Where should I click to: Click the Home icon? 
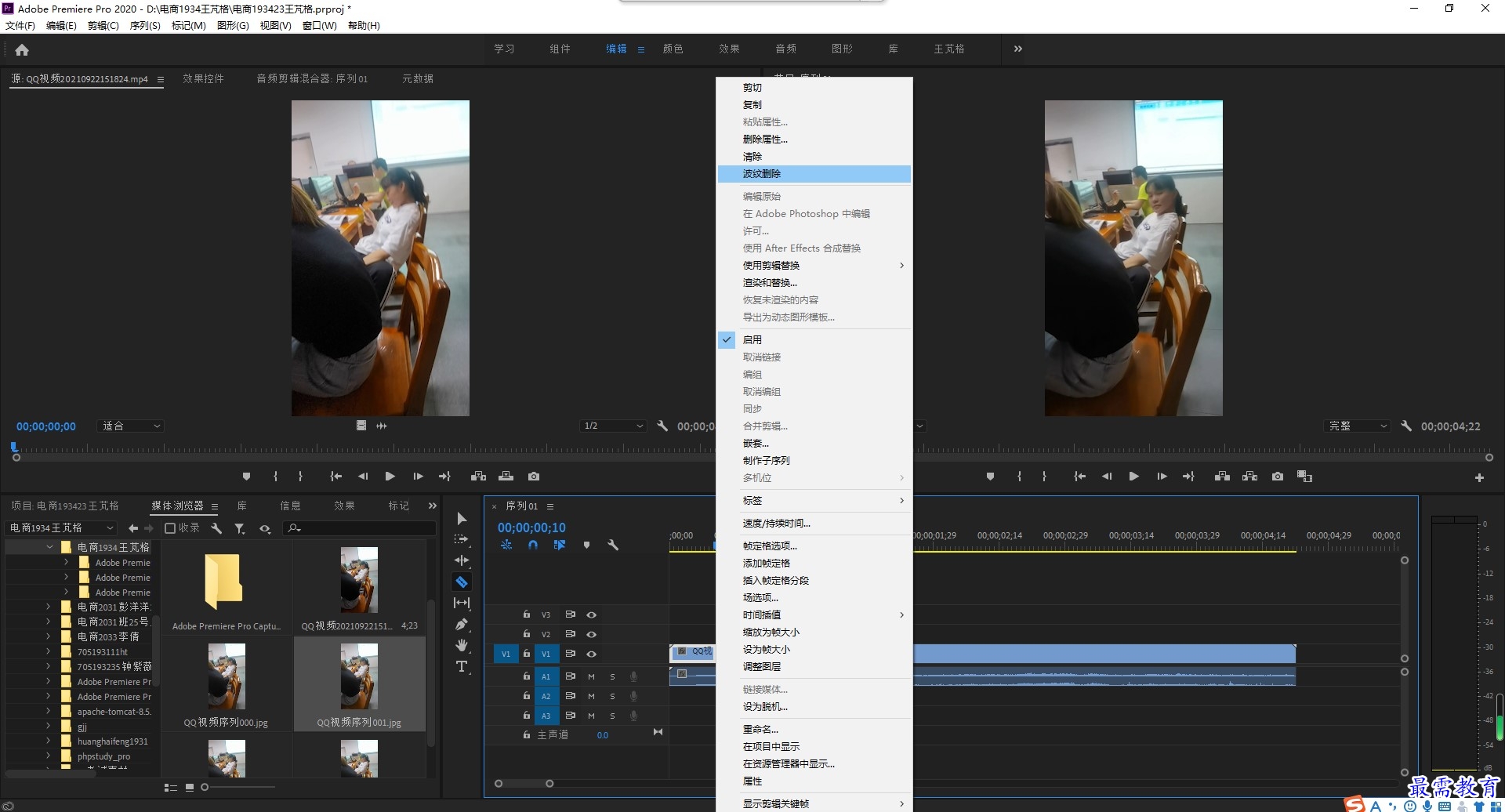(22, 49)
